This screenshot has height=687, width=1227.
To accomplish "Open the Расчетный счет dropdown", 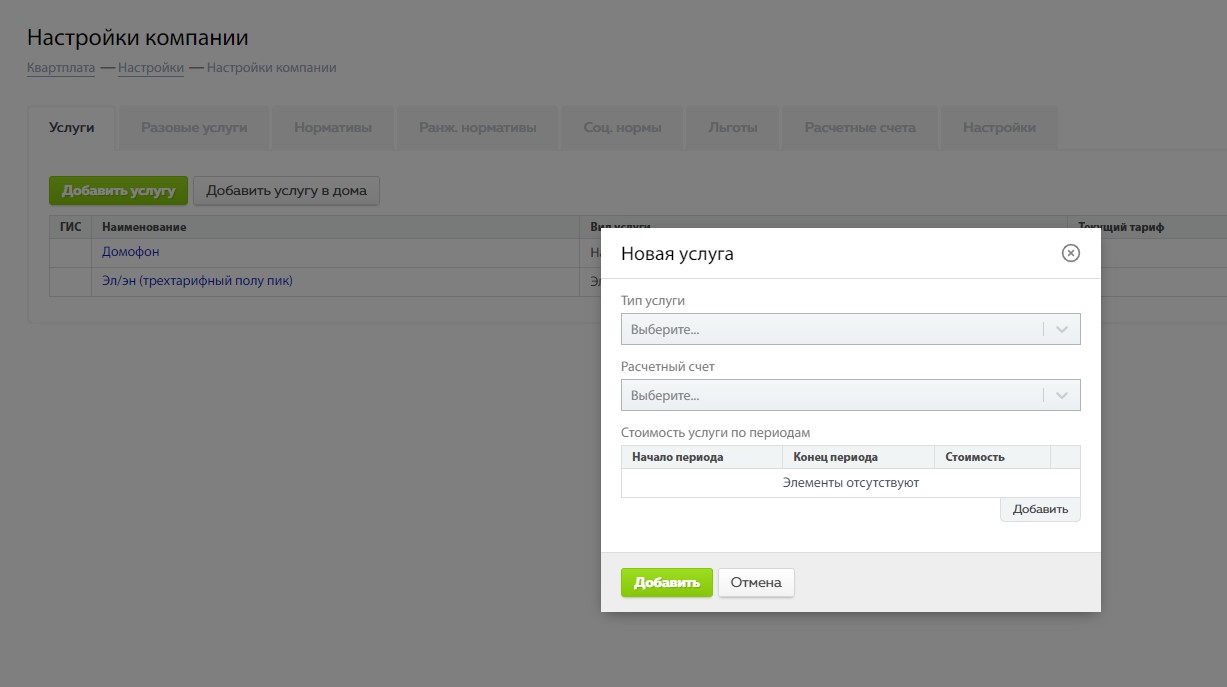I will [x=850, y=395].
